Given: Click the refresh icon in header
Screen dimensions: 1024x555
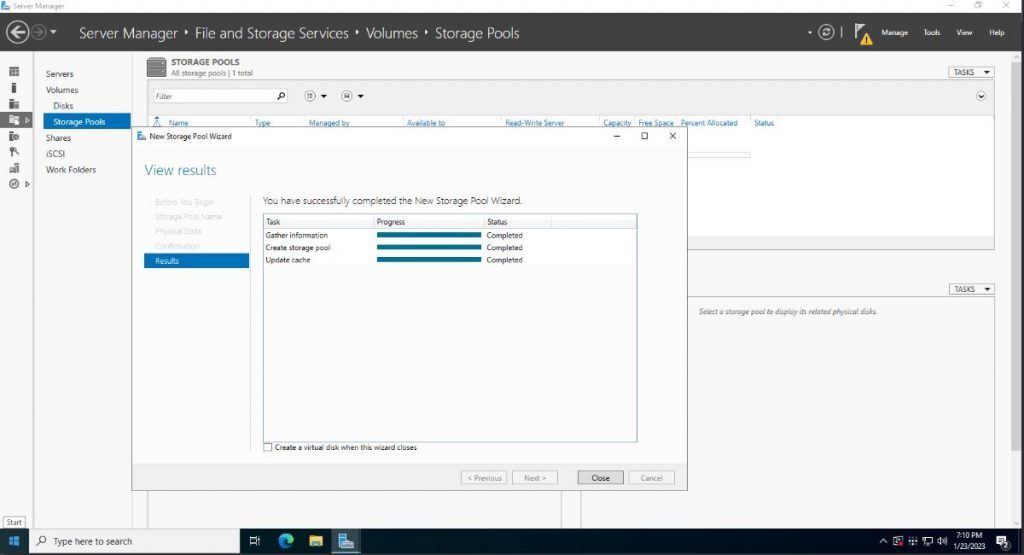Looking at the screenshot, I should 826,32.
